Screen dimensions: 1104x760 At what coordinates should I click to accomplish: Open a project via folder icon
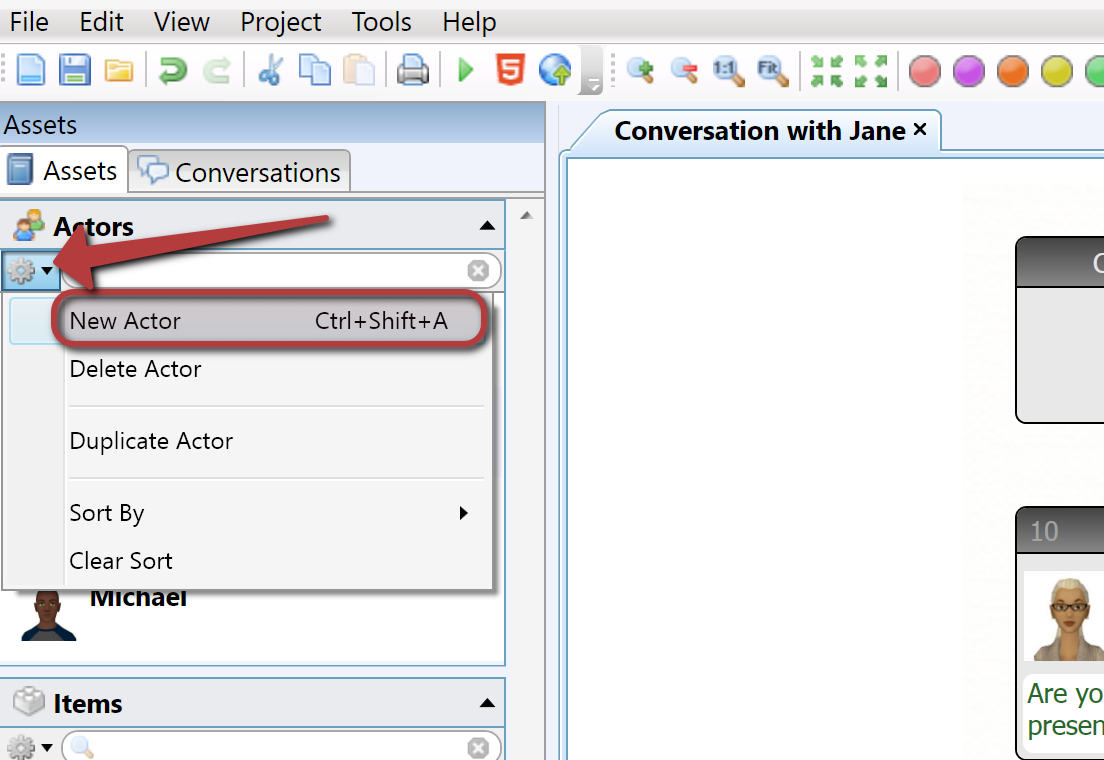point(119,70)
